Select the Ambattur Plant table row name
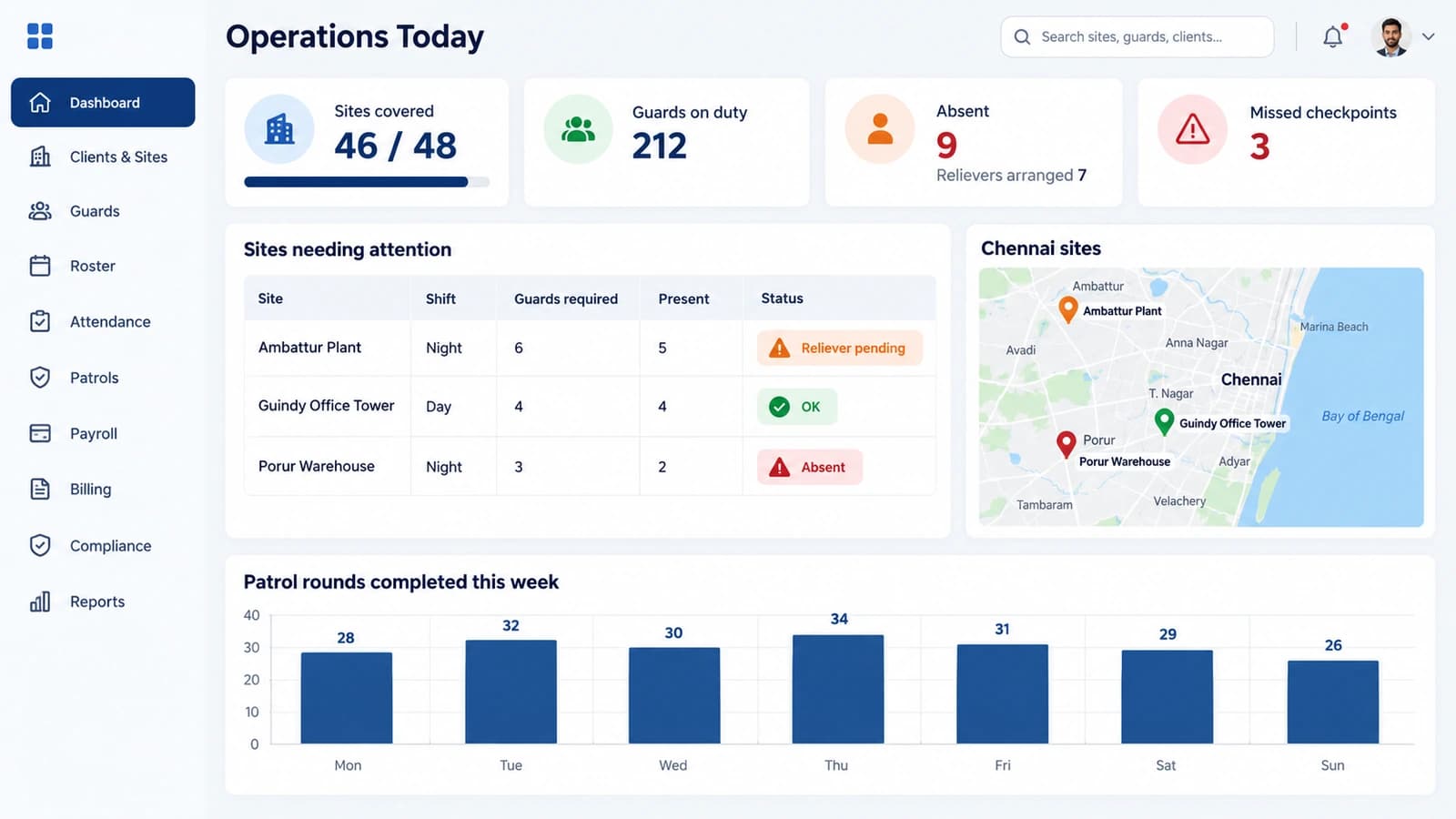 [309, 348]
